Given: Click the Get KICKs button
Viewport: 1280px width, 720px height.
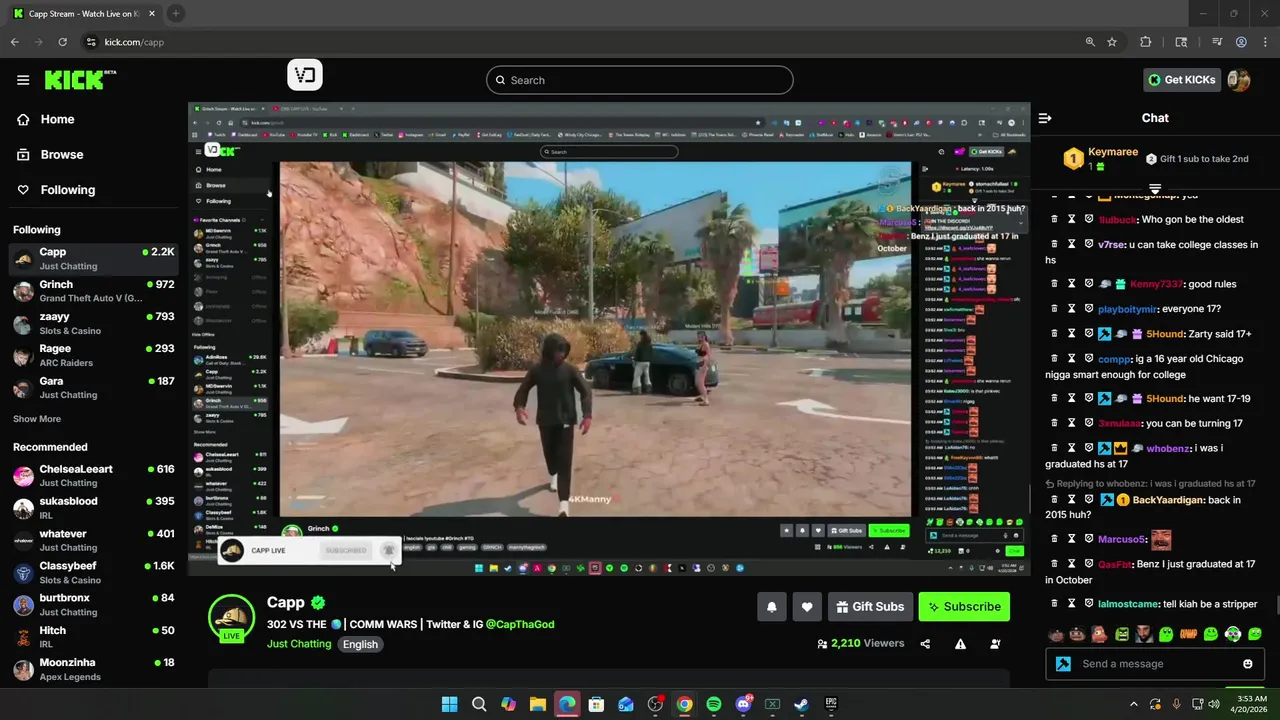Looking at the screenshot, I should [x=1182, y=80].
